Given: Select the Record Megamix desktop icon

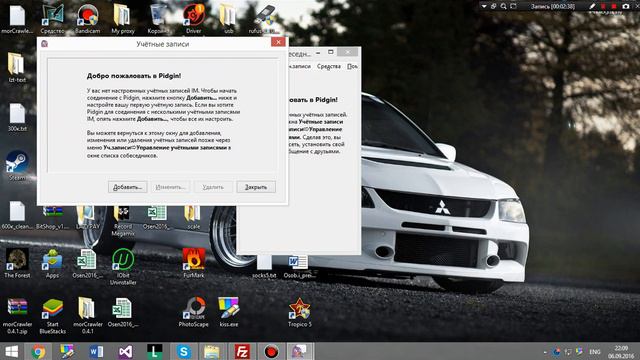Looking at the screenshot, I should pyautogui.click(x=123, y=221).
